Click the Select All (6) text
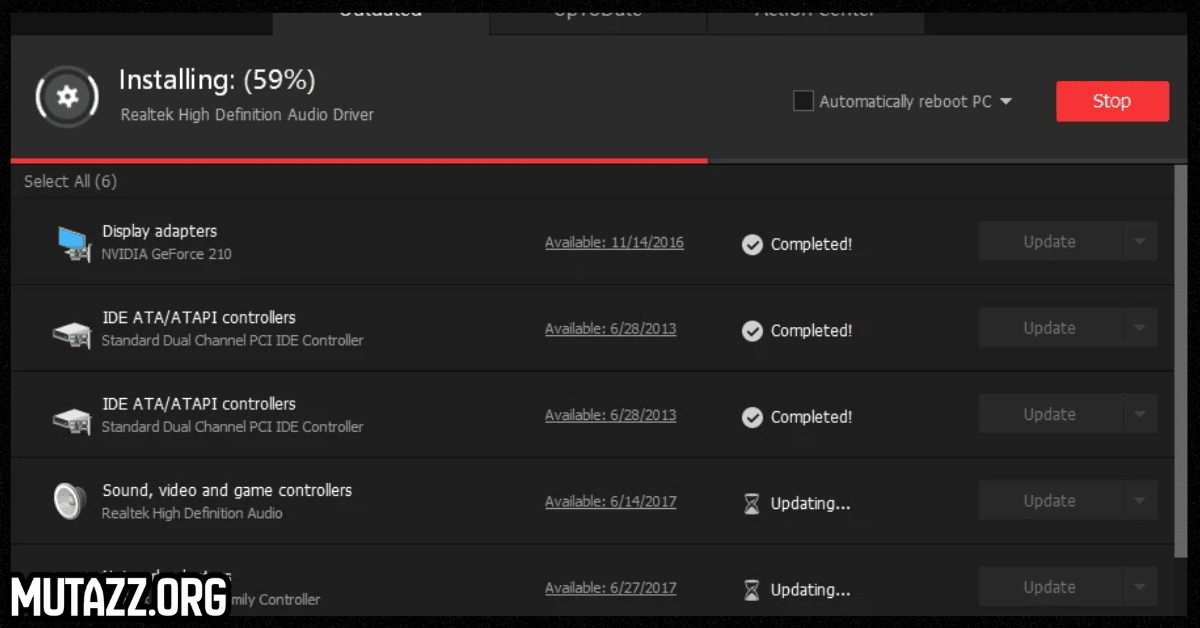The image size is (1200, 628). point(70,181)
